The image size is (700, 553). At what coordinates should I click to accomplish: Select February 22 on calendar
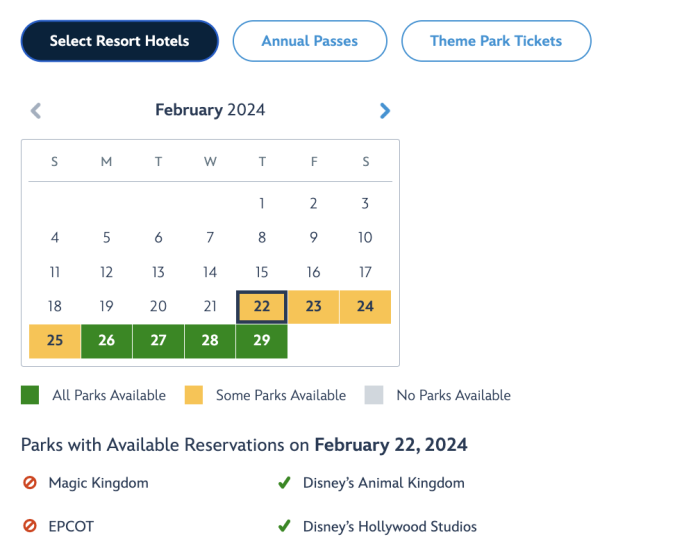[x=262, y=307]
